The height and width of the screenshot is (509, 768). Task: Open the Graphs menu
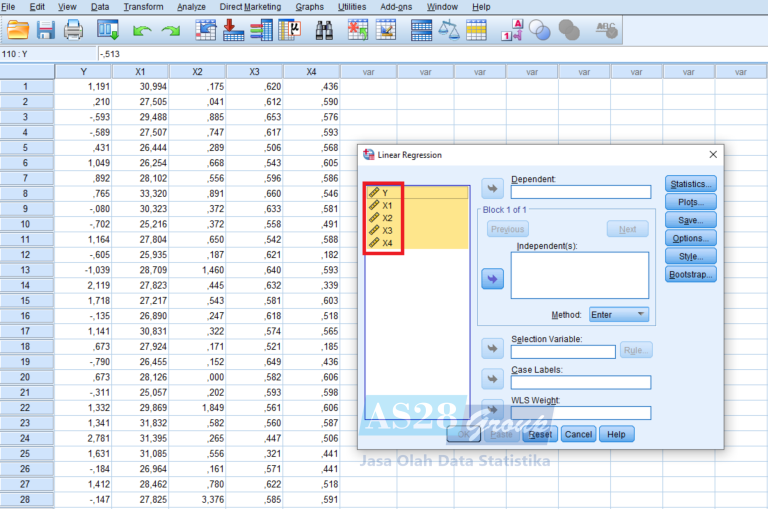[310, 7]
